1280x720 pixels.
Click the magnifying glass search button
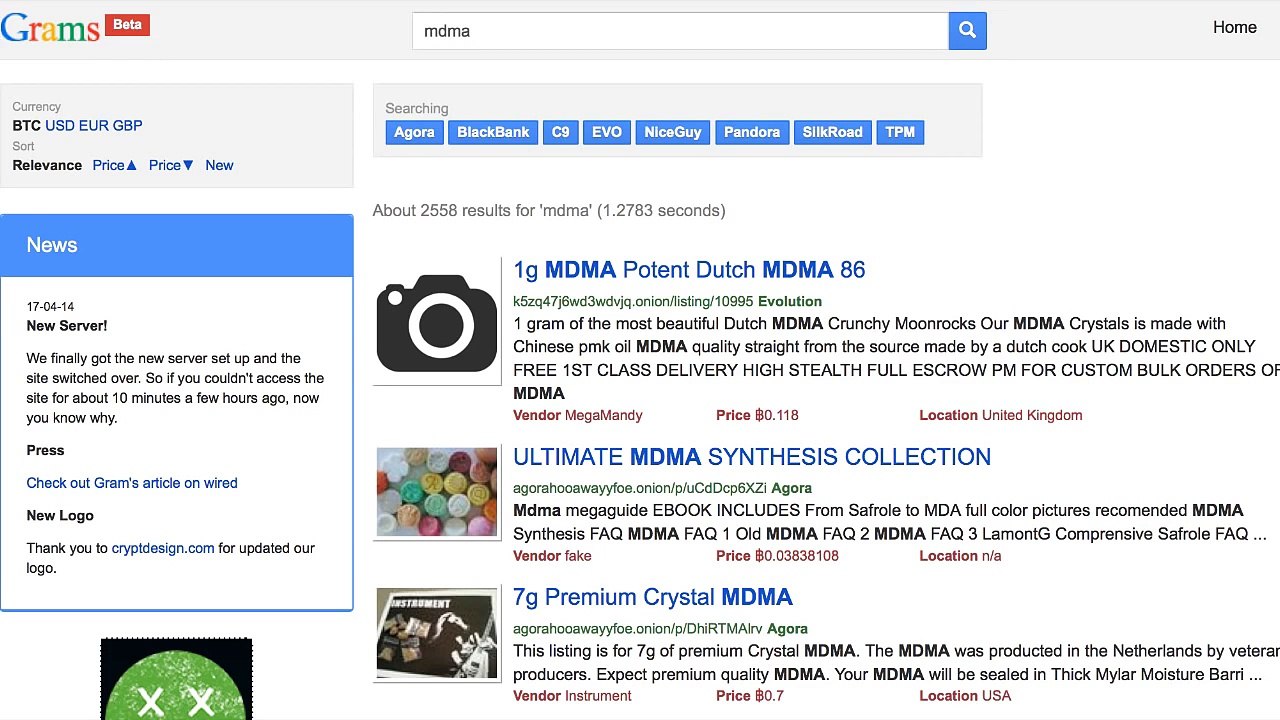click(967, 31)
